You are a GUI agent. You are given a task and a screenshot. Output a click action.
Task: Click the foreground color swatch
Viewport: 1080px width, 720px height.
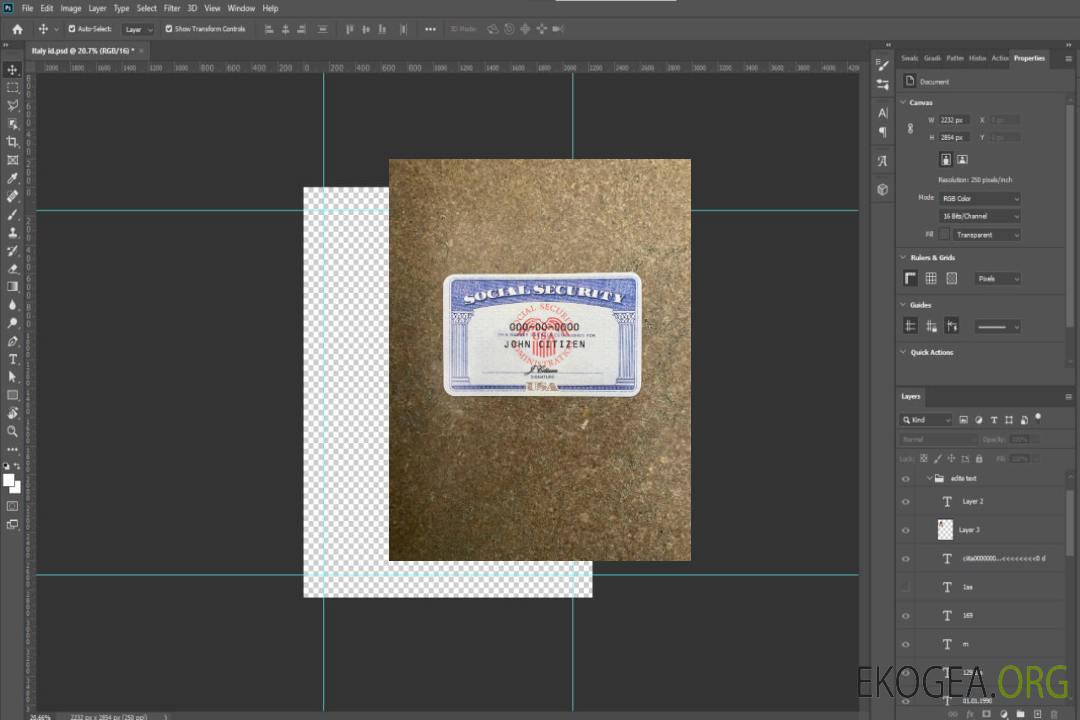[x=9, y=480]
